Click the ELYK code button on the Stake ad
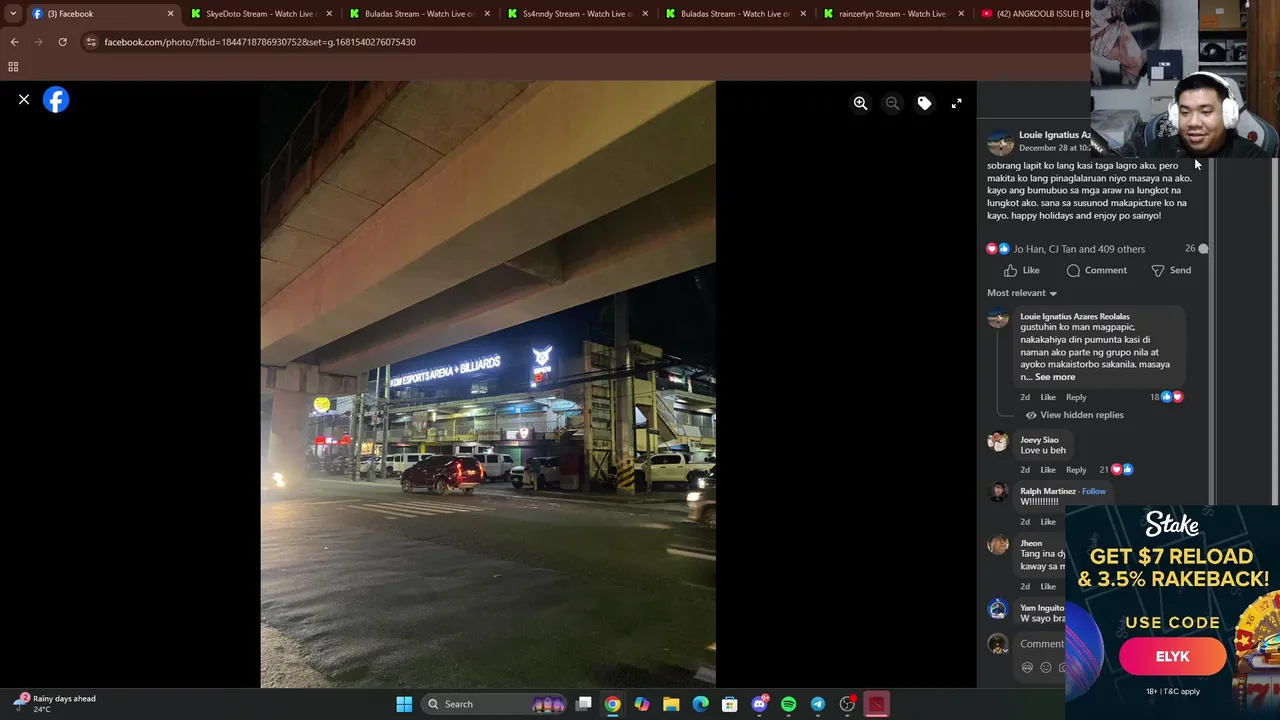 (x=1172, y=656)
